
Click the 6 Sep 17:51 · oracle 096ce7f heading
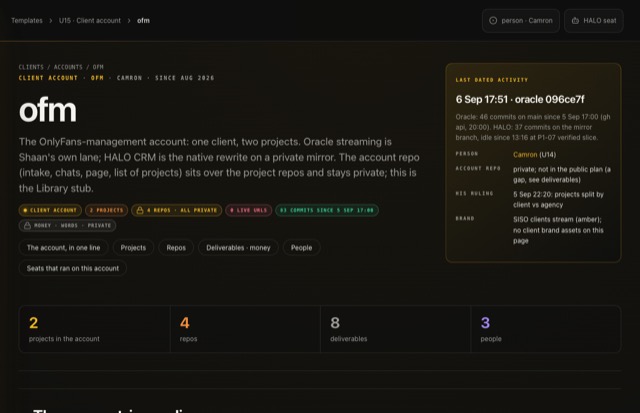[520, 99]
